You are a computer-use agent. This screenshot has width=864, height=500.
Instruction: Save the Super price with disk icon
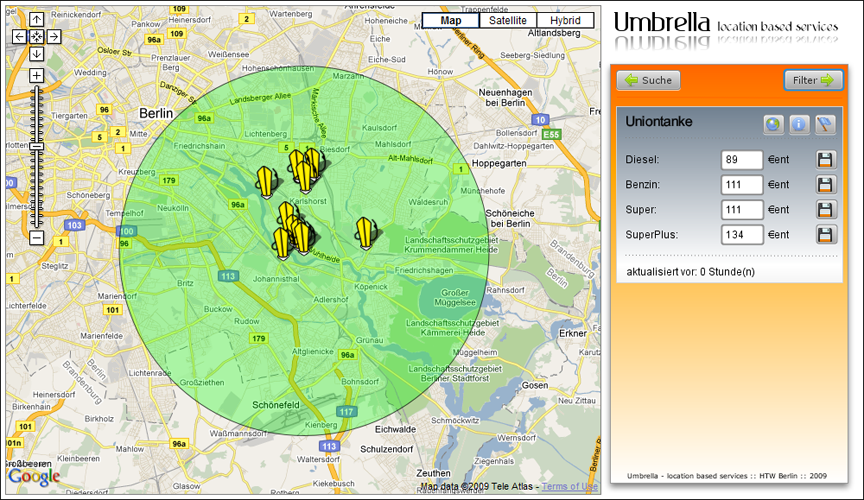(x=825, y=209)
